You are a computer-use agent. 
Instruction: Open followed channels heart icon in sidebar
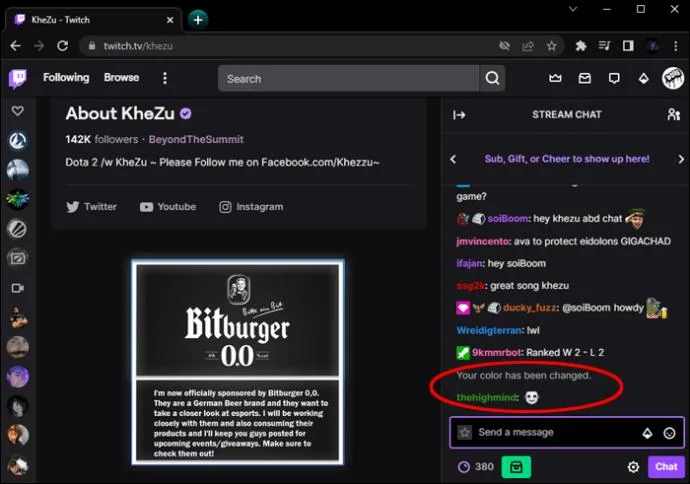coord(18,111)
